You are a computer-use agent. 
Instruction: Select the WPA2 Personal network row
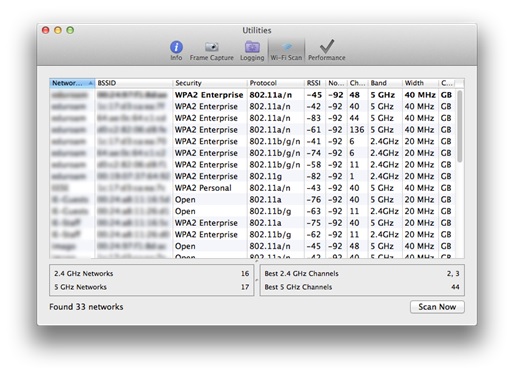252,188
